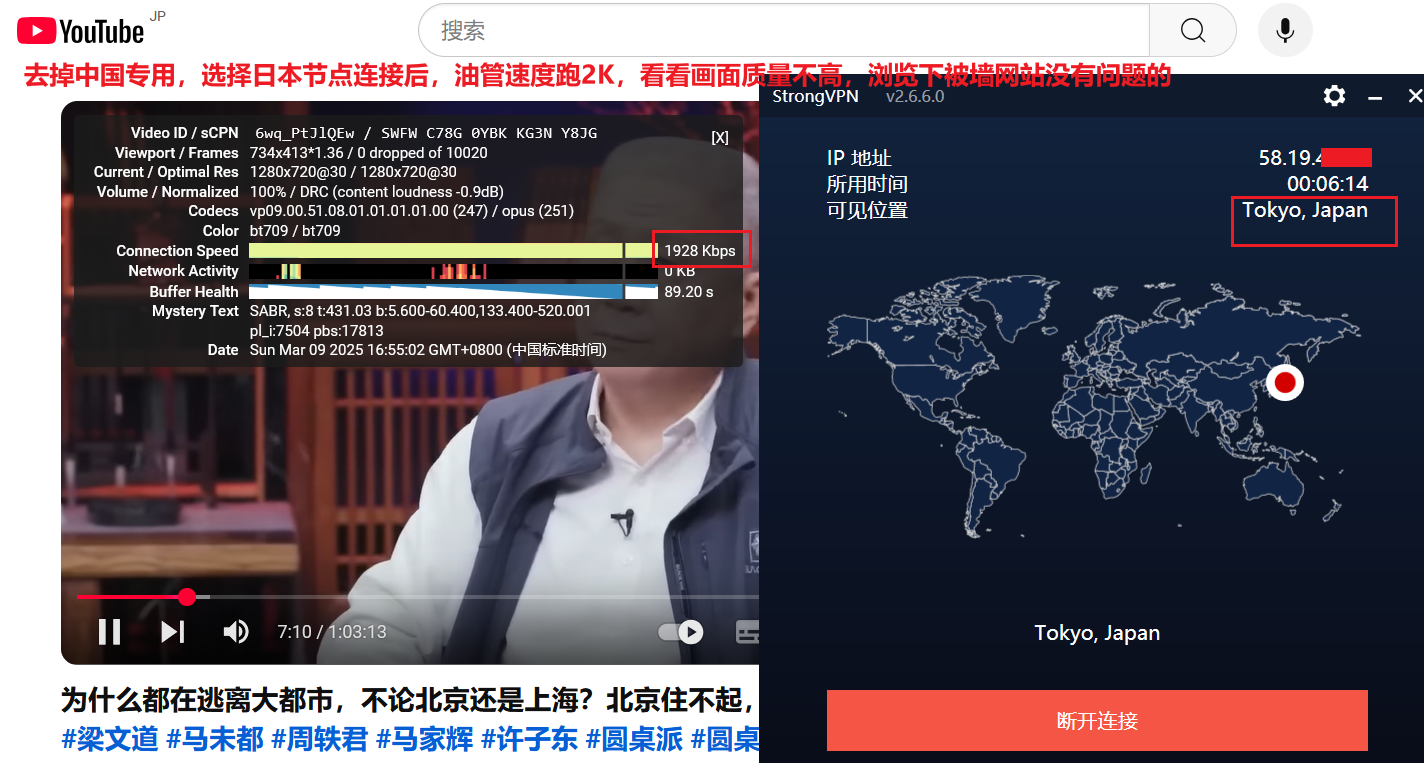Image resolution: width=1424 pixels, height=763 pixels.
Task: Click the Tokyo location marker on map
Action: pyautogui.click(x=1285, y=382)
